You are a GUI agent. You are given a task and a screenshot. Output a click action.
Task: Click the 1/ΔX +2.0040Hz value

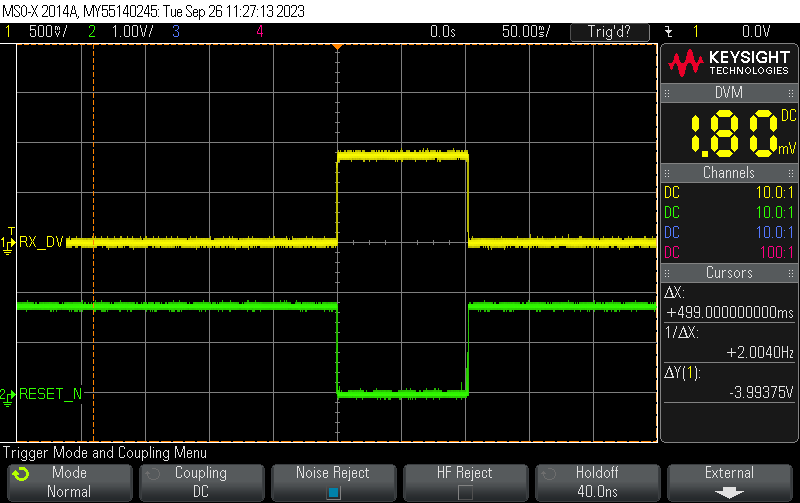pos(760,353)
